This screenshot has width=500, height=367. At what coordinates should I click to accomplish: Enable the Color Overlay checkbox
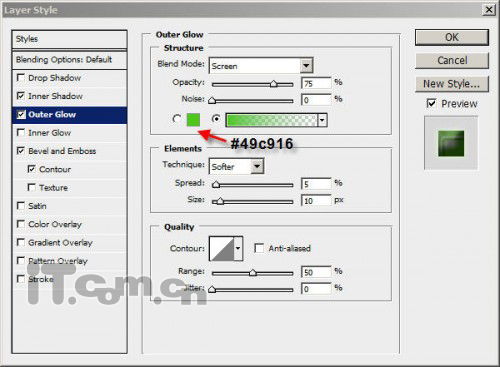pos(21,224)
